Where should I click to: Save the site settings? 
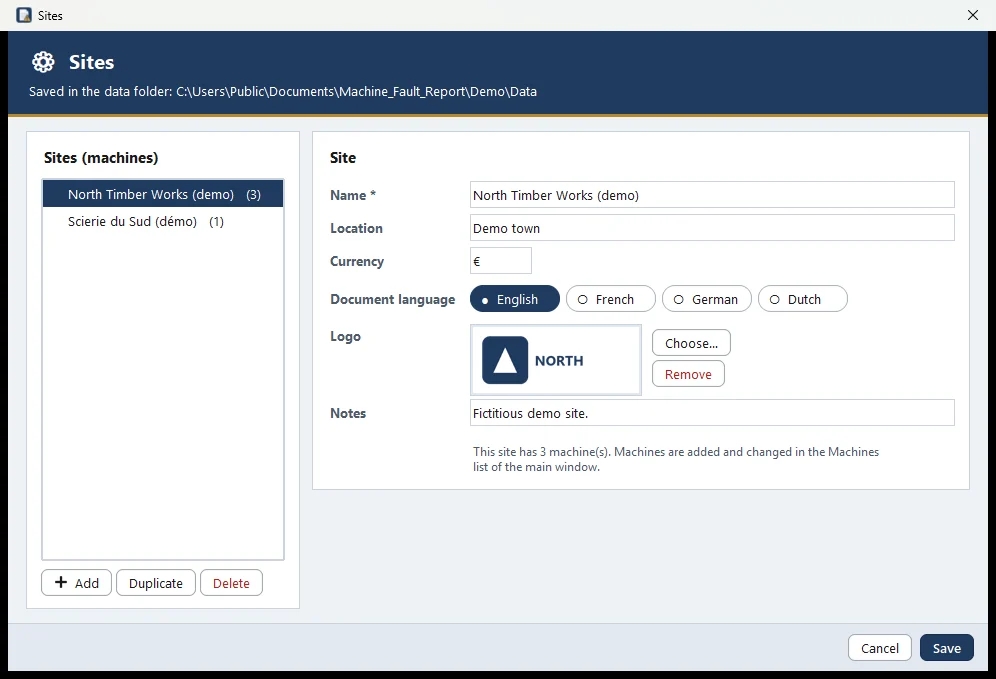[x=946, y=648]
